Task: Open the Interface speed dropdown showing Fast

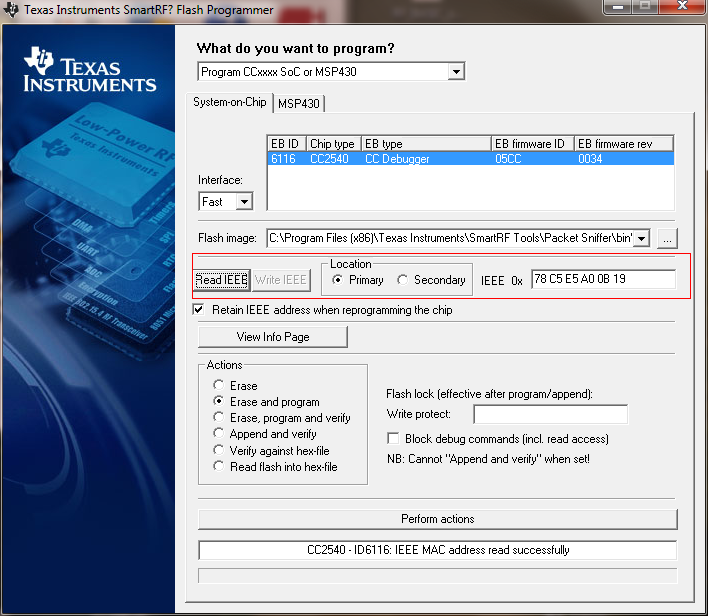Action: click(x=244, y=202)
